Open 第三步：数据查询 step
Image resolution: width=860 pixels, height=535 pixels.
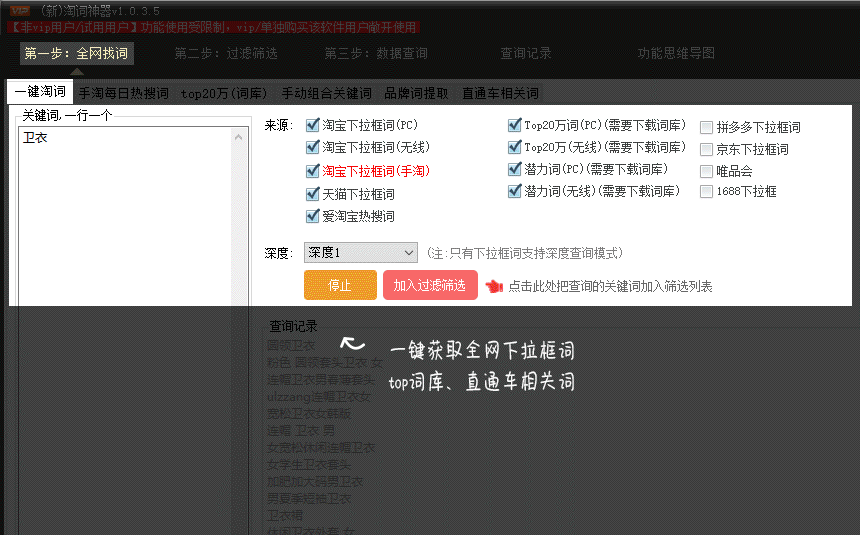pyautogui.click(x=376, y=53)
